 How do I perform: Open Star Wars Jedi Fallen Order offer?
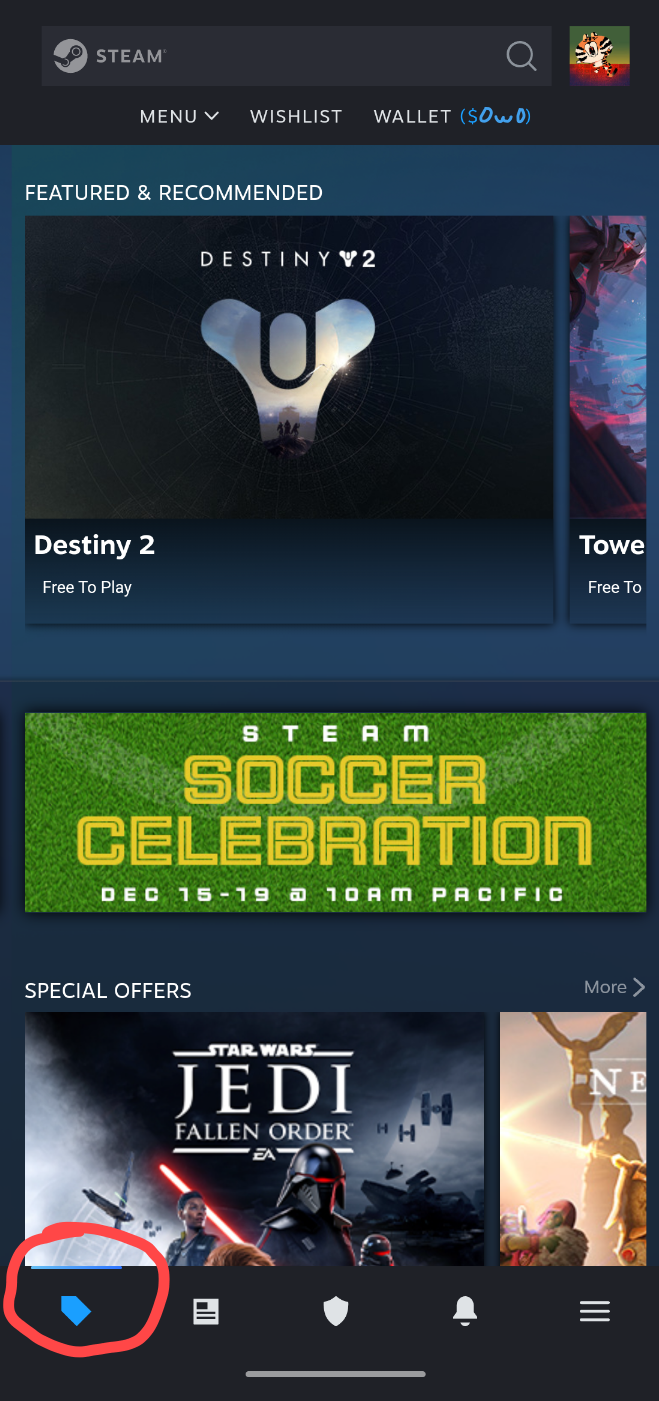click(x=255, y=1138)
